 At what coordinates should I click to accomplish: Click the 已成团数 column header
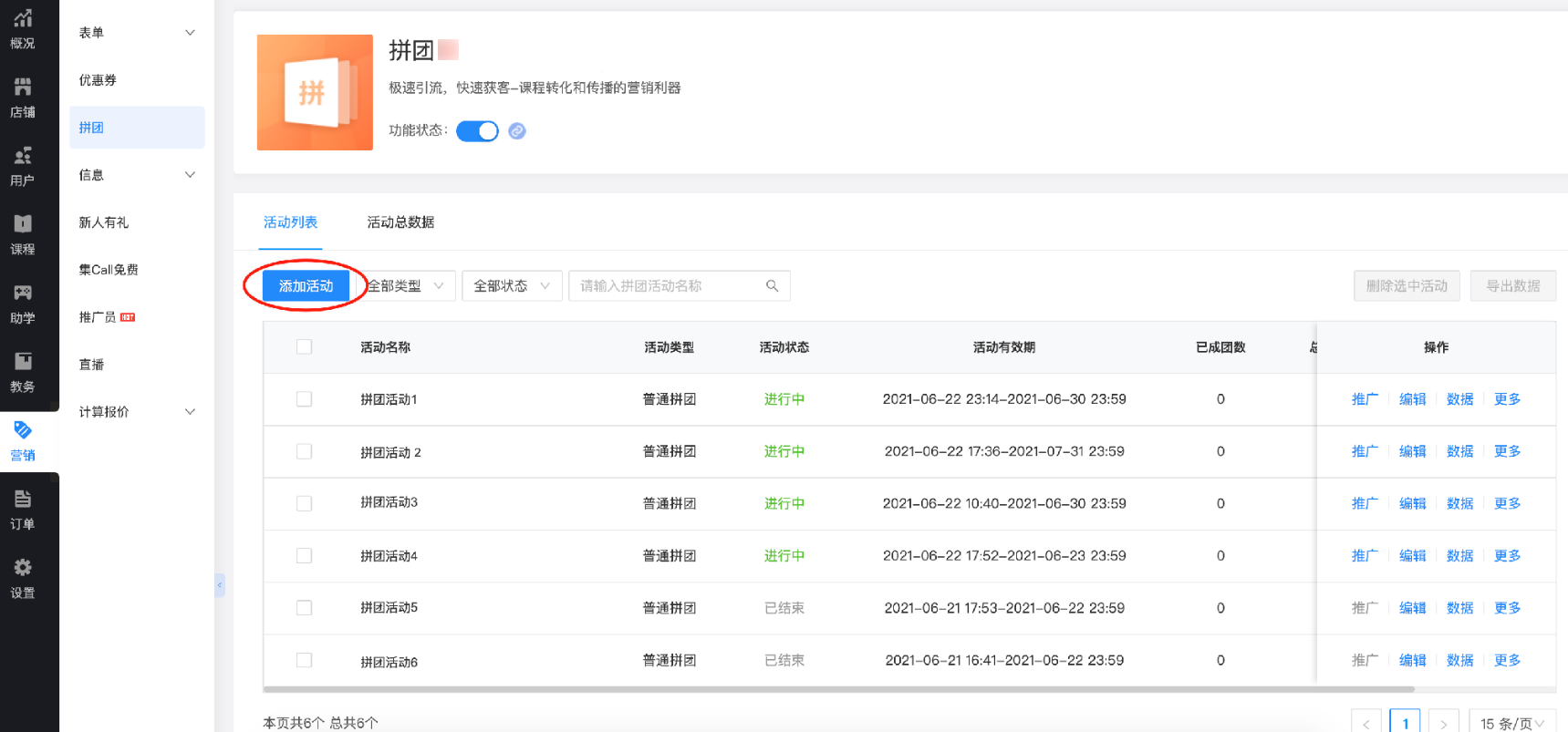click(1220, 347)
